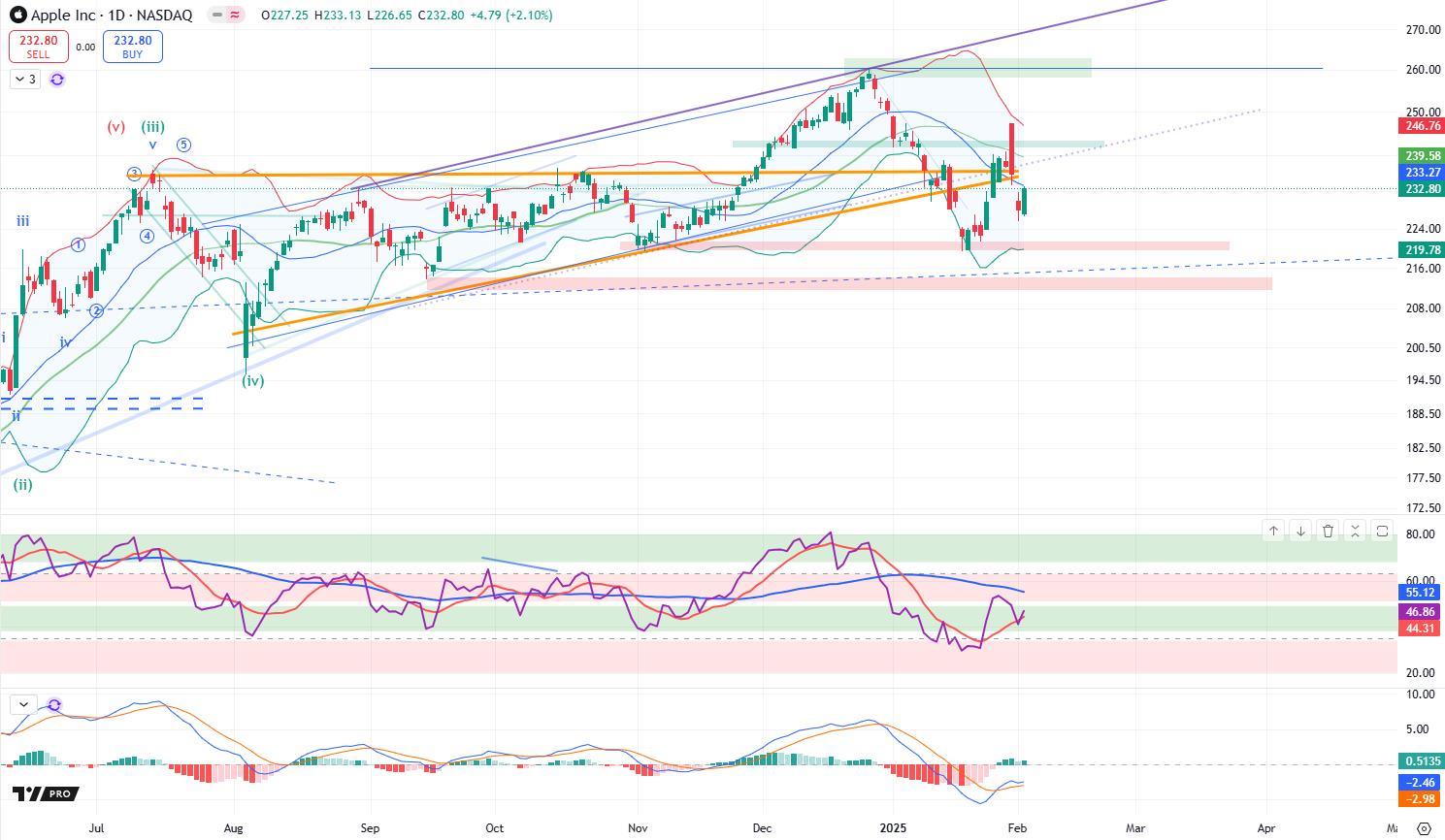The height and width of the screenshot is (840, 1445).
Task: Expand the indicator legend showing 3
Action: 25,80
